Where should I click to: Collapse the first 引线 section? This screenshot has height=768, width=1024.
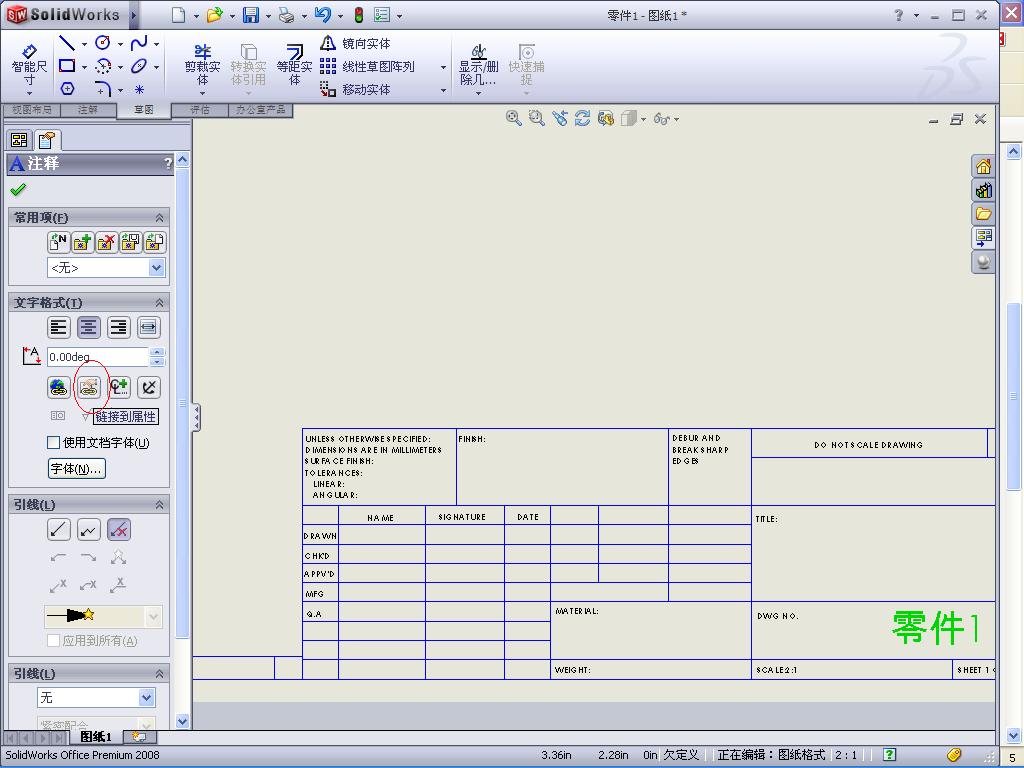pos(159,505)
